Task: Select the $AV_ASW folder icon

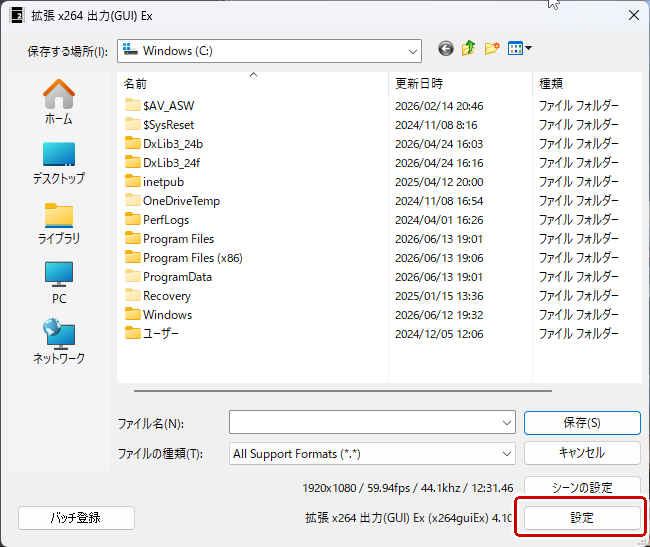Action: coord(133,105)
